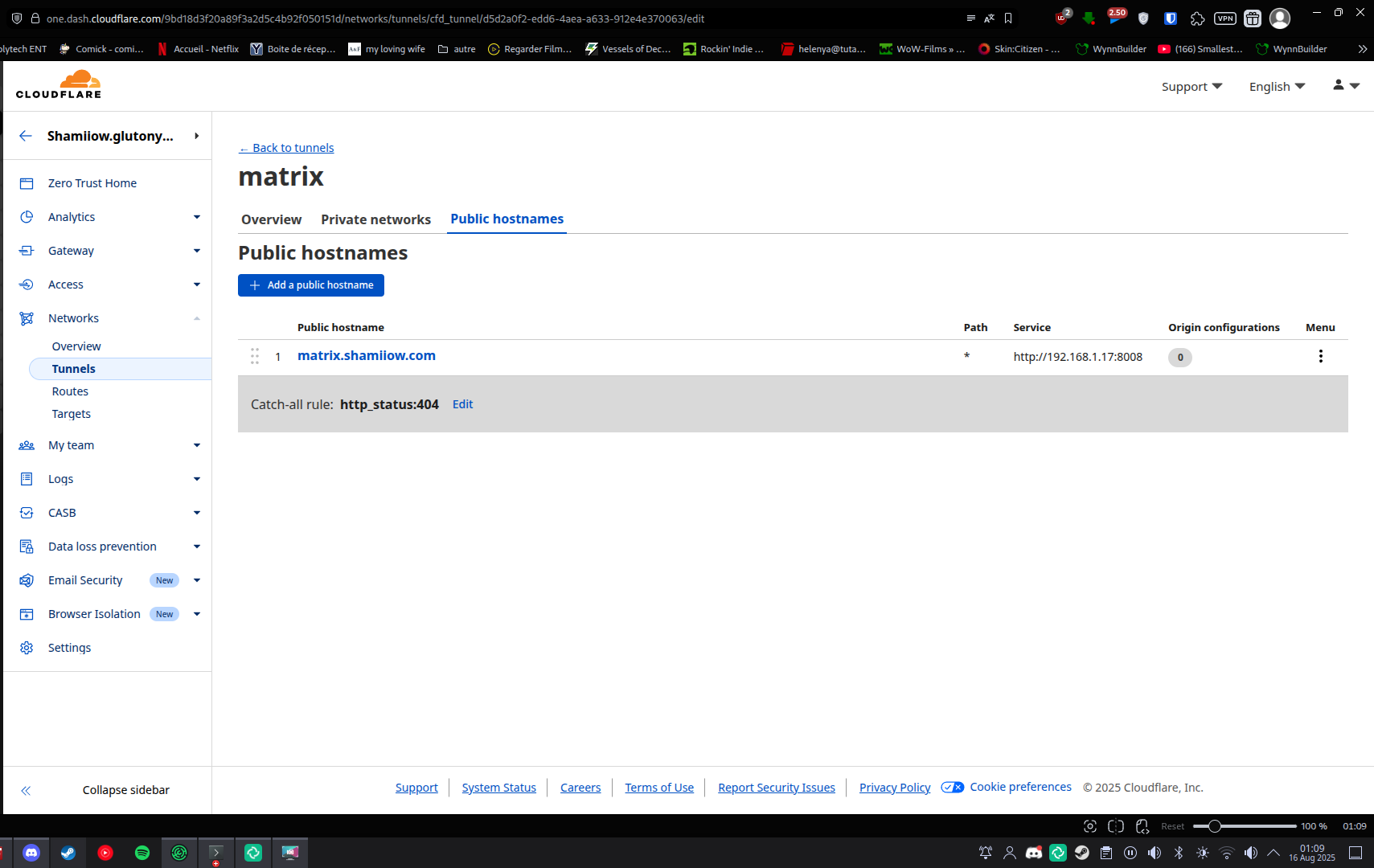The image size is (1374, 868).
Task: Open Targets in the Networks submenu
Action: coord(72,414)
